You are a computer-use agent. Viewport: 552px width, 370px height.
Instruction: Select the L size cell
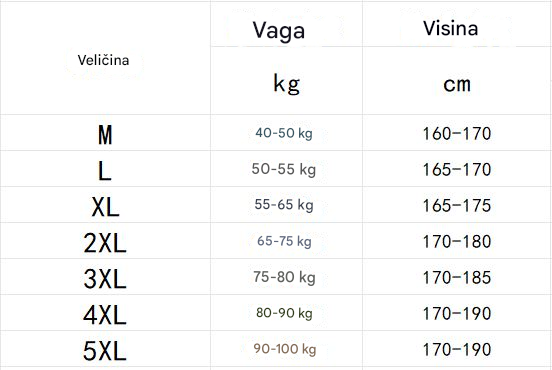pos(105,169)
